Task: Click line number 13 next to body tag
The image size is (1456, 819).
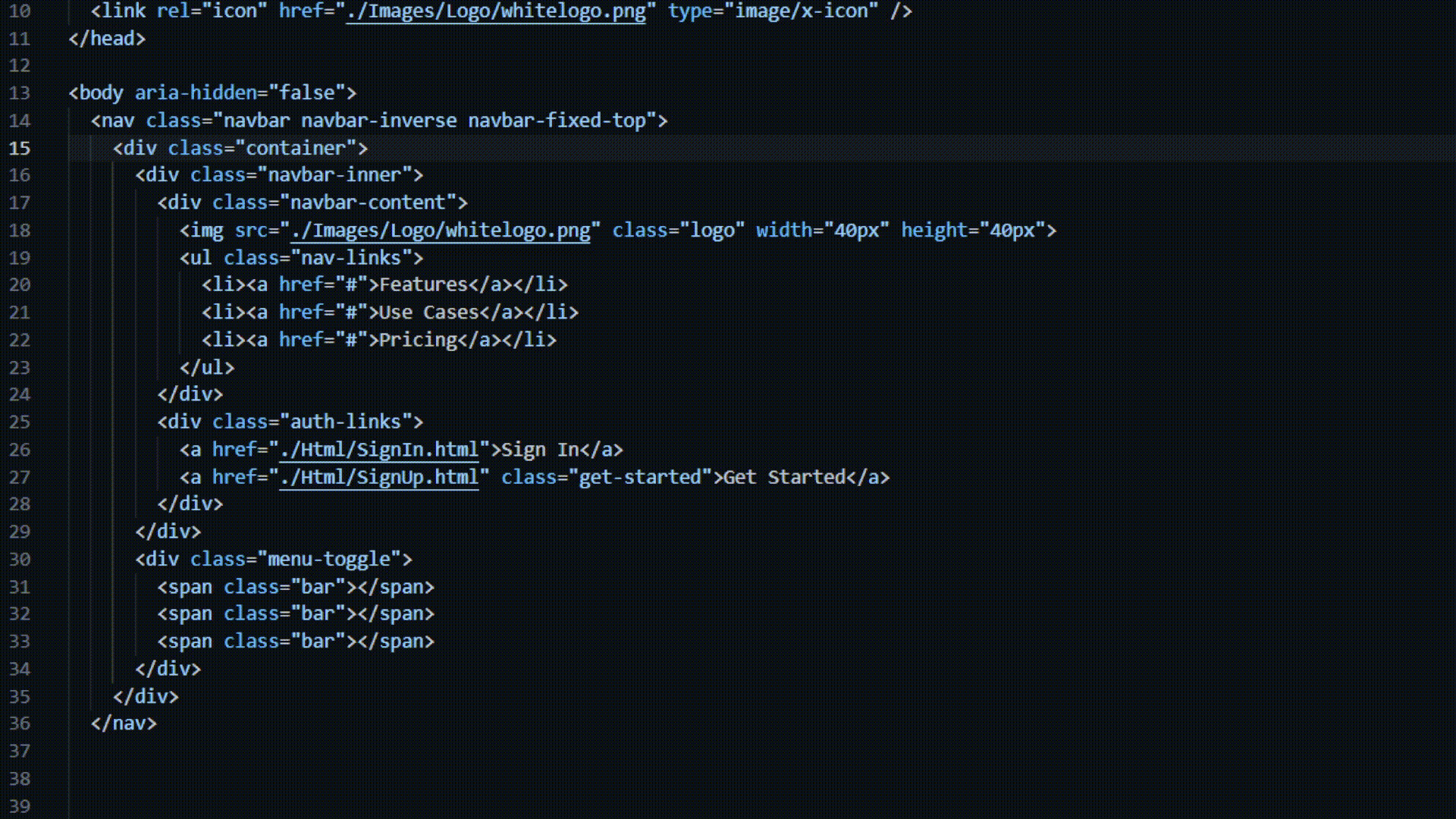Action: point(20,93)
